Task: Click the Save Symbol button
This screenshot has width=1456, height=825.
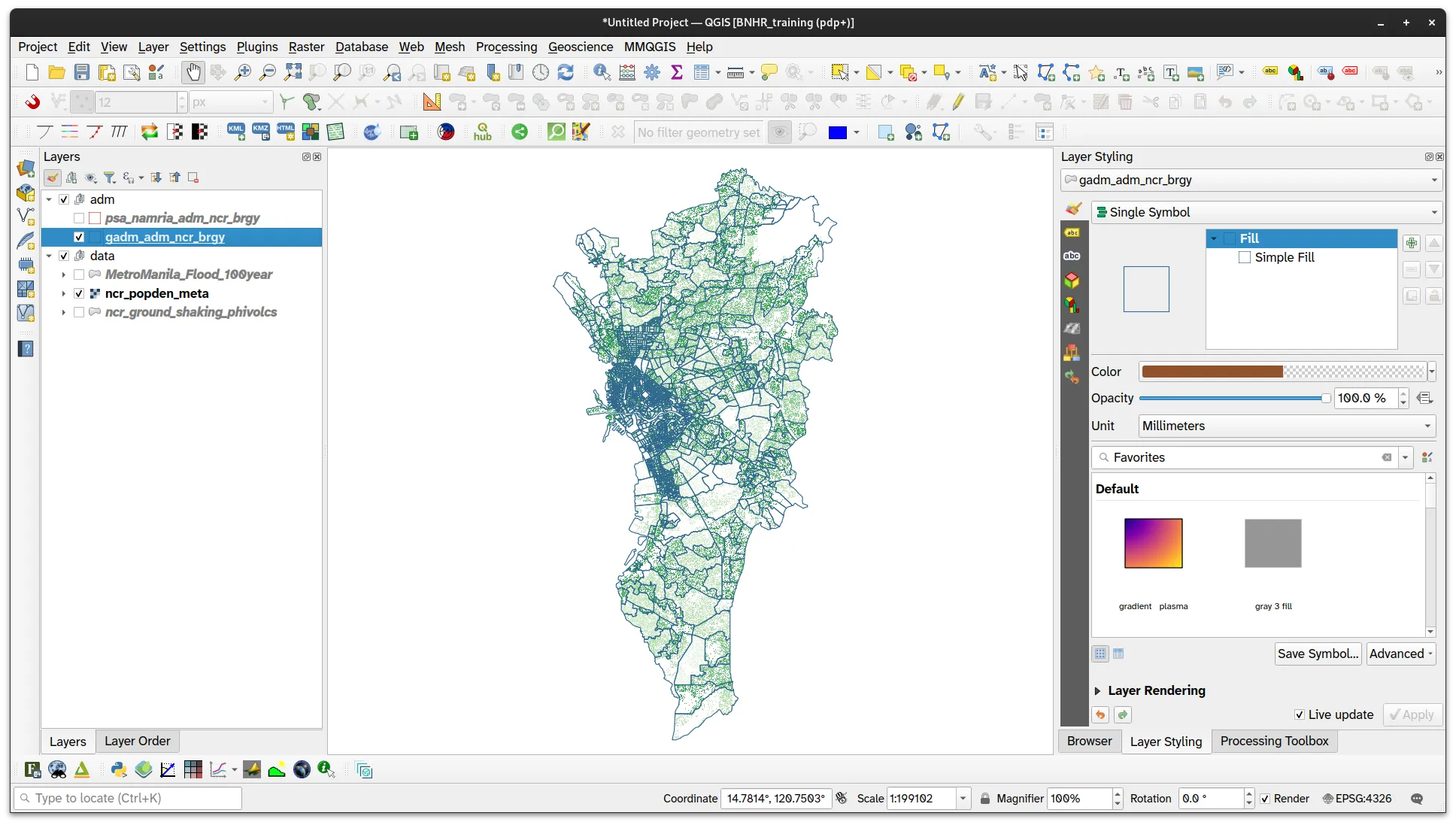Action: pyautogui.click(x=1318, y=654)
